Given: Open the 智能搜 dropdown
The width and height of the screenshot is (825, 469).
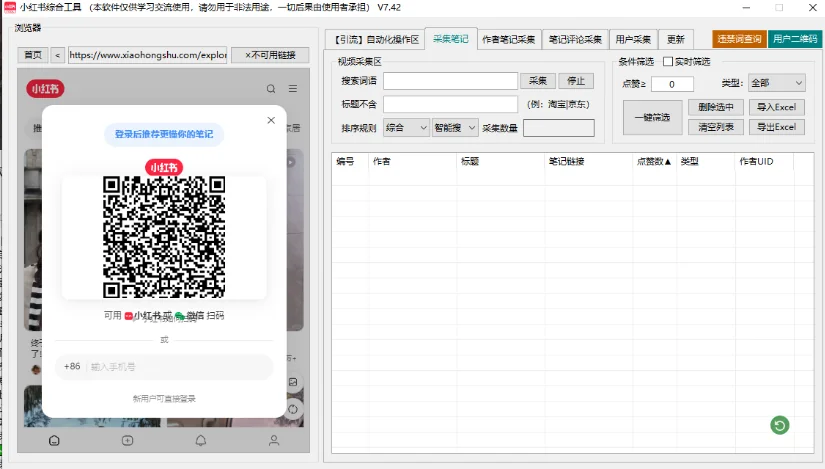Looking at the screenshot, I should [455, 127].
